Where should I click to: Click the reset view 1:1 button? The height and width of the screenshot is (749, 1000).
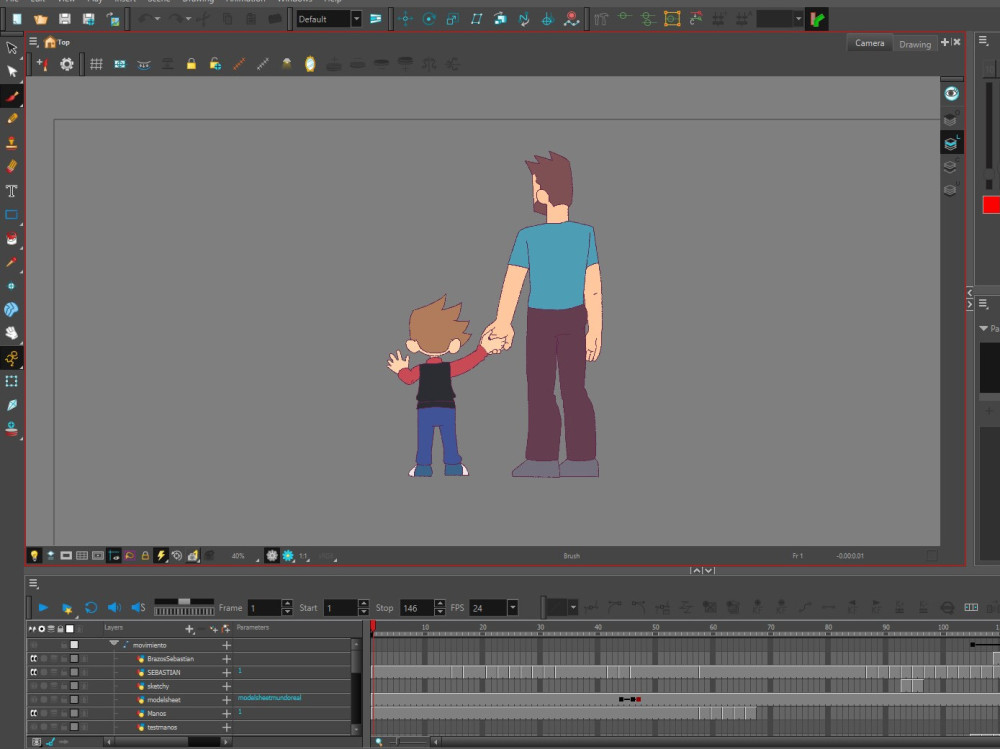[304, 556]
